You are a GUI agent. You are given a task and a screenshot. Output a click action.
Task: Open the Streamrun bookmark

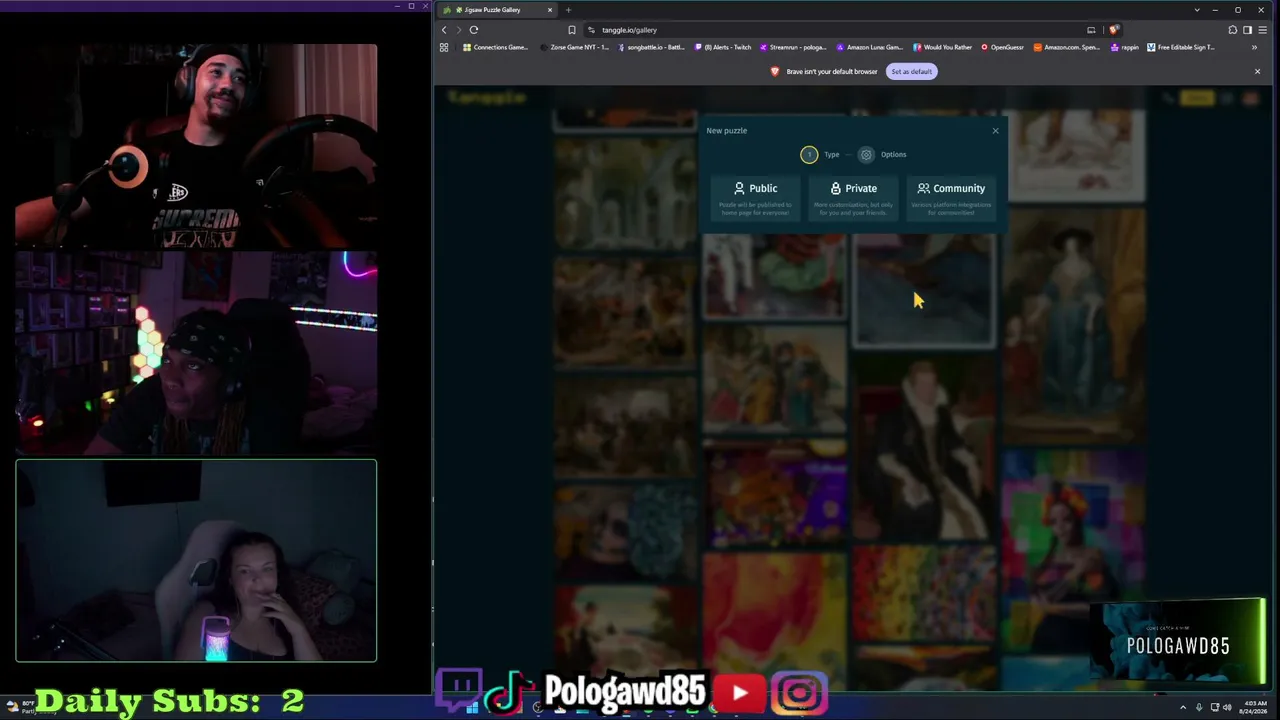pyautogui.click(x=793, y=47)
